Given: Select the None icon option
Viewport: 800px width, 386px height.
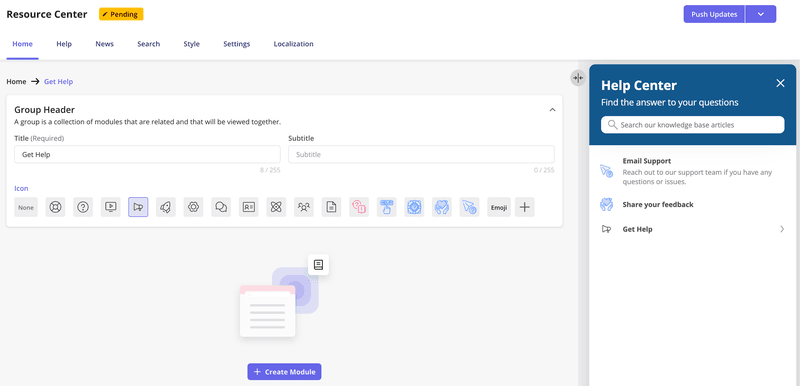Looking at the screenshot, I should (x=26, y=207).
